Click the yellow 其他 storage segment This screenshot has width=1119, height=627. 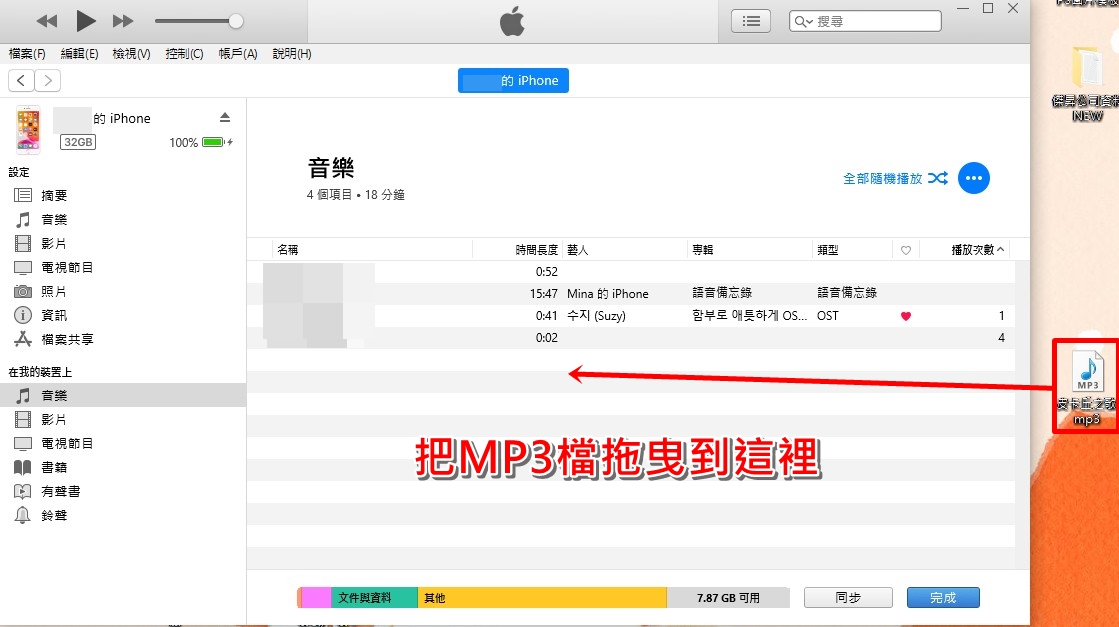542,598
